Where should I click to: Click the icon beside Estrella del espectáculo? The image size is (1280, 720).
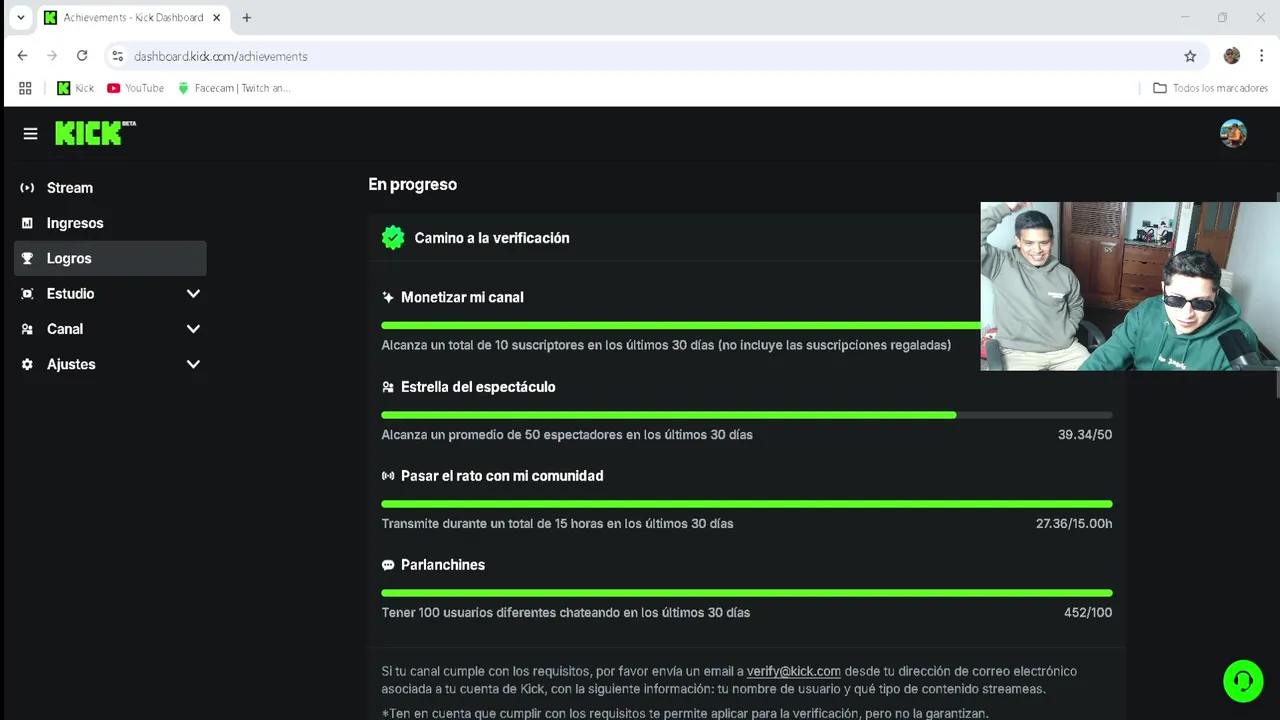click(x=388, y=387)
